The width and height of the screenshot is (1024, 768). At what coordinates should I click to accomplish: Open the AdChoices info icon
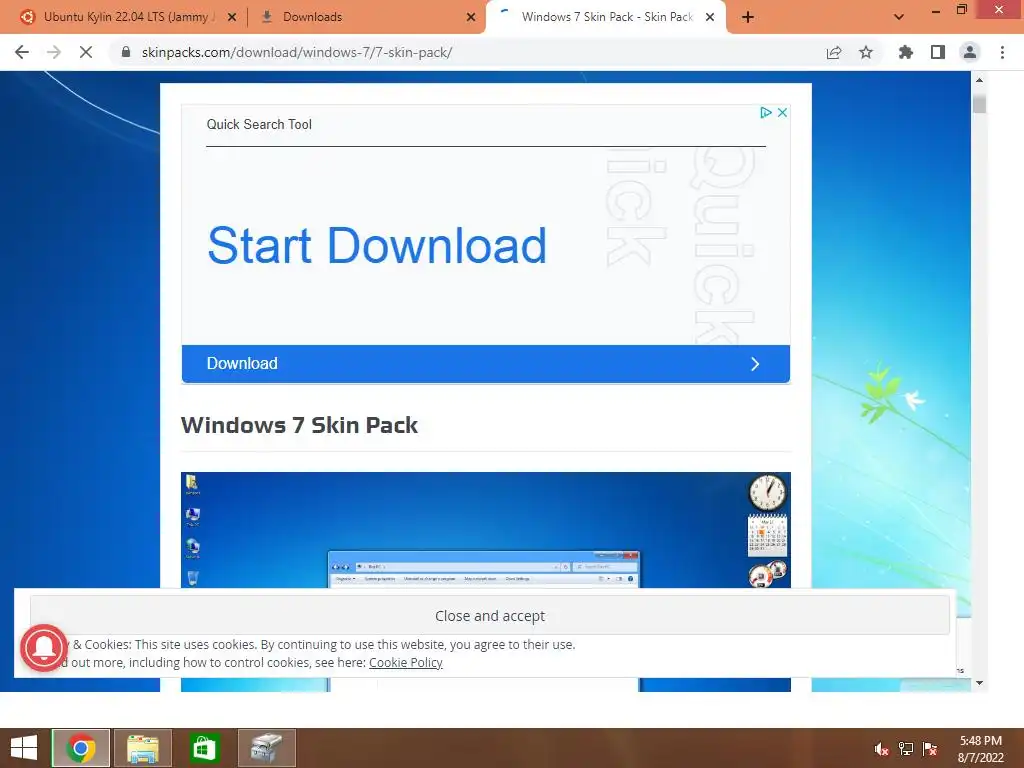pyautogui.click(x=766, y=112)
